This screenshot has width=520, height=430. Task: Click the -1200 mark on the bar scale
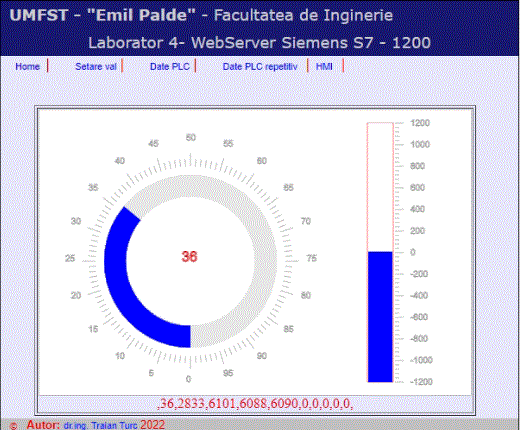click(421, 382)
